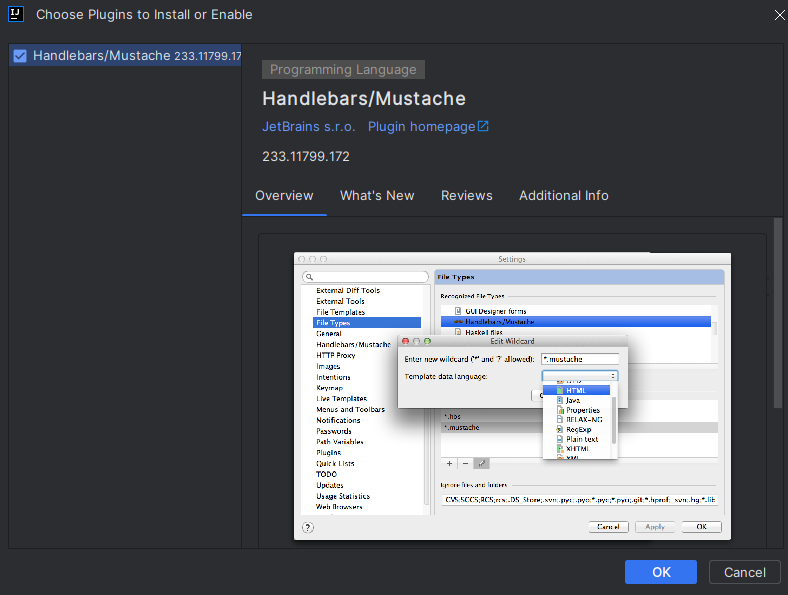This screenshot has width=788, height=595.
Task: Open the JetBrains s.r.o. vendor link
Action: point(309,127)
